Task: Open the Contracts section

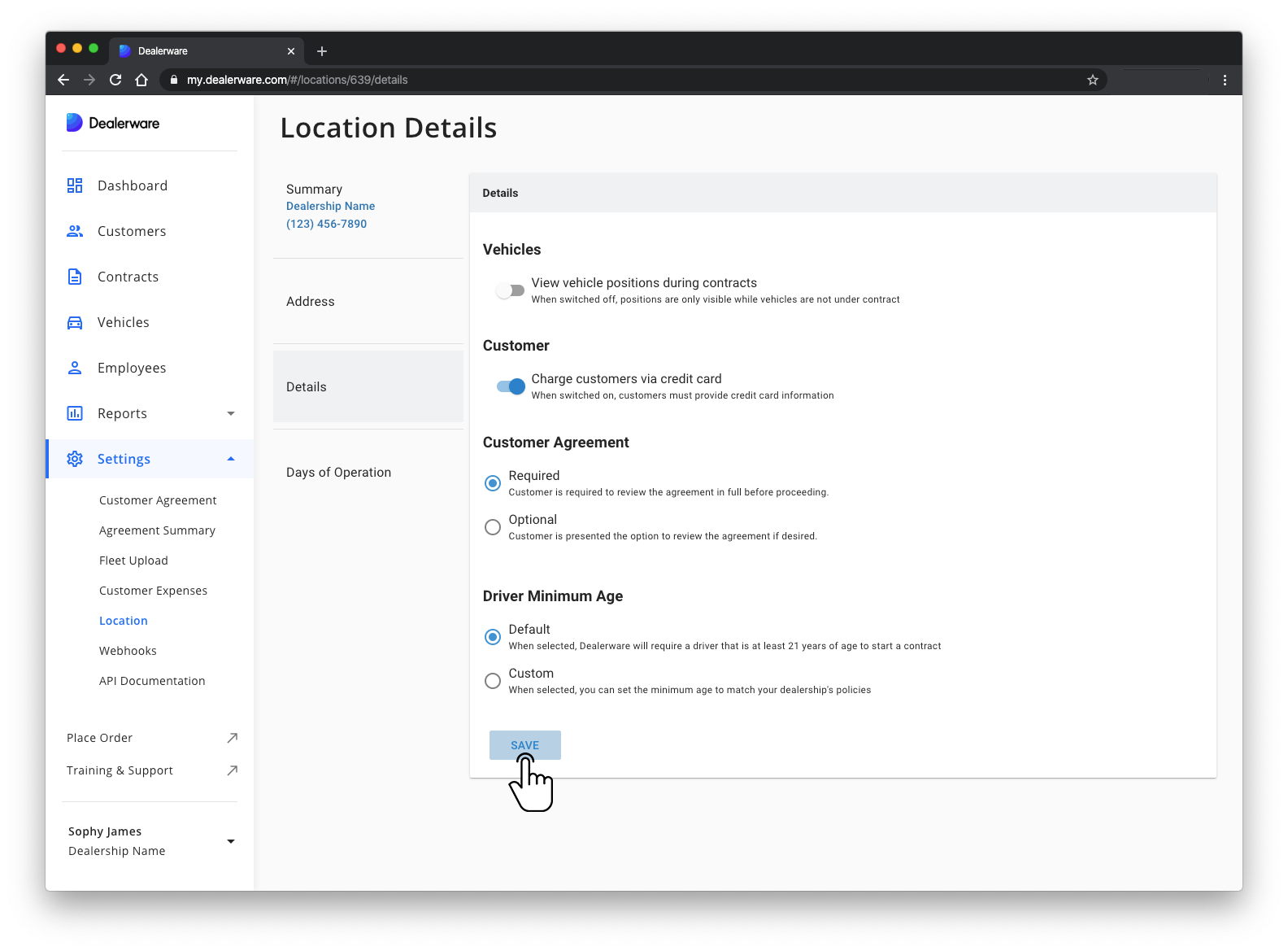Action: point(128,277)
